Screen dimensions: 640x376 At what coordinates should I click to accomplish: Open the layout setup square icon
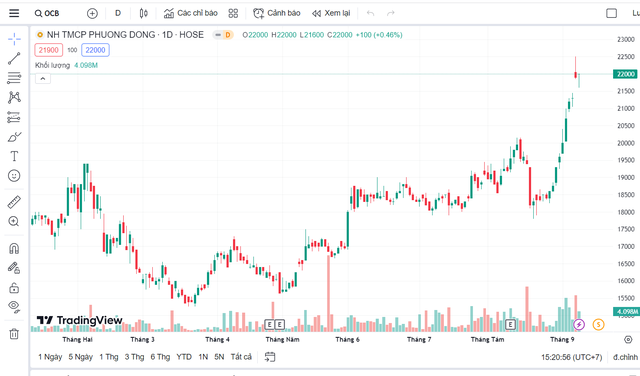(x=611, y=13)
